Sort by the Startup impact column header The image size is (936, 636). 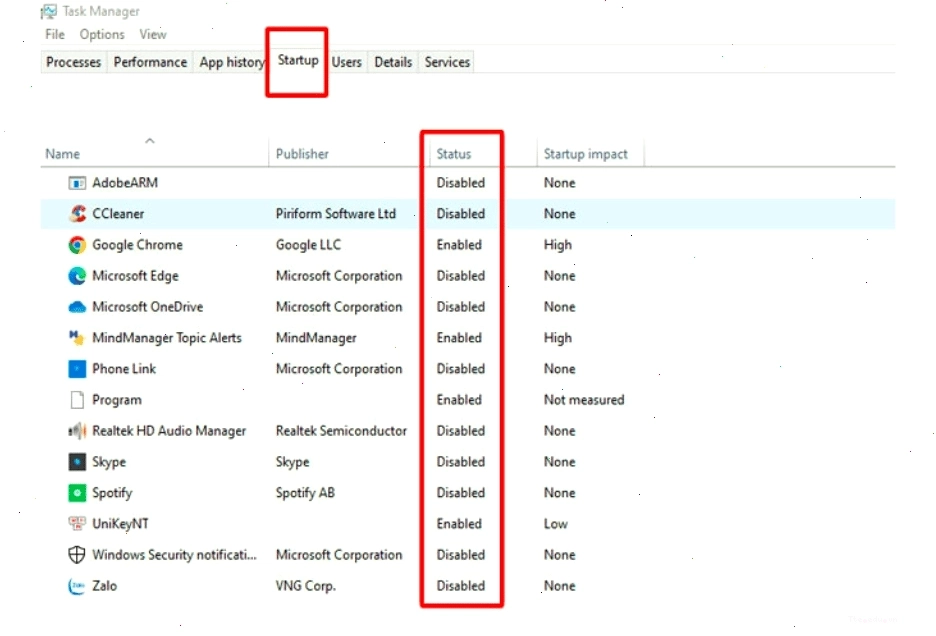pyautogui.click(x=586, y=154)
